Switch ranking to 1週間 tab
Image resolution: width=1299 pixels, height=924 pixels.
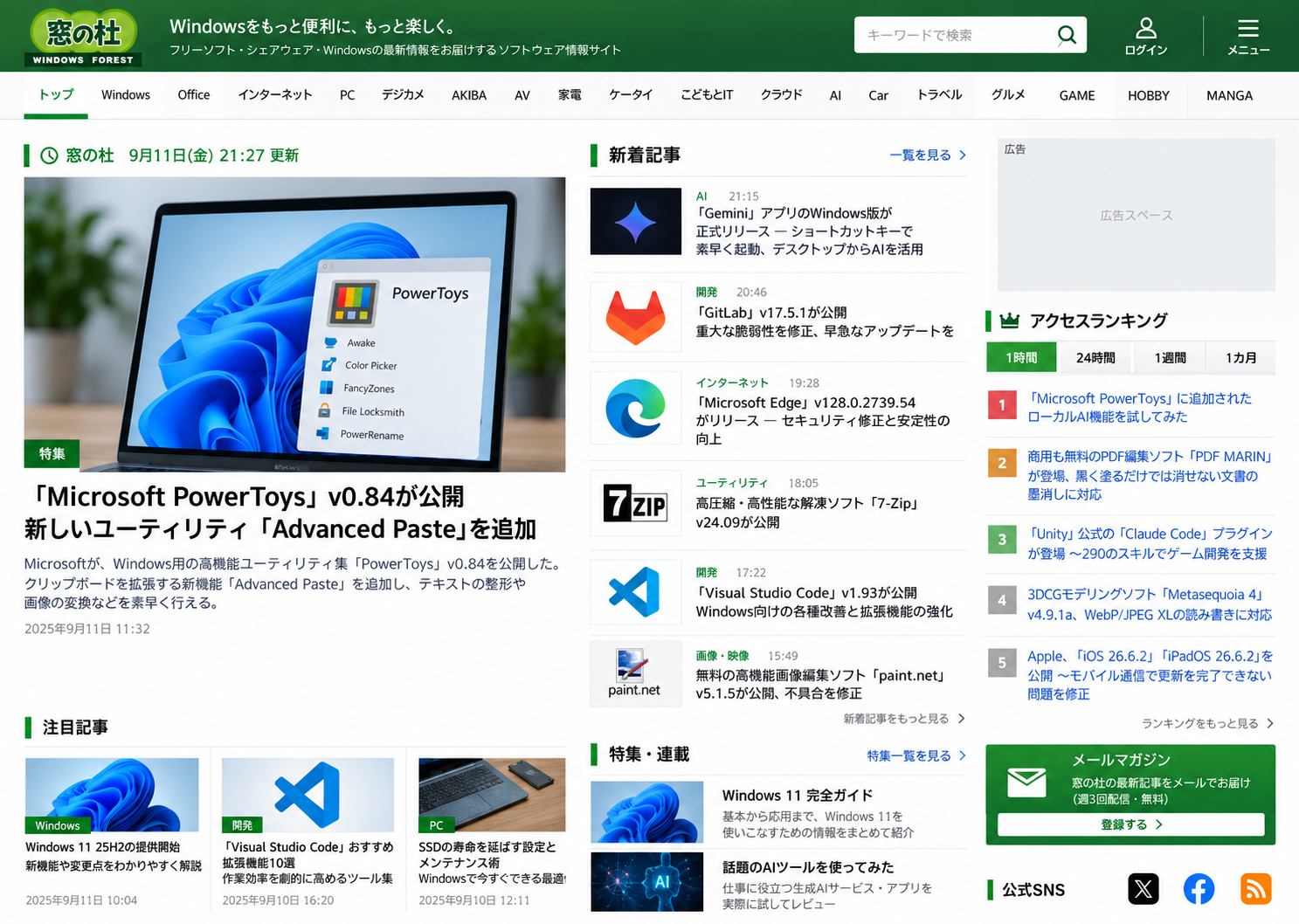tap(1170, 357)
